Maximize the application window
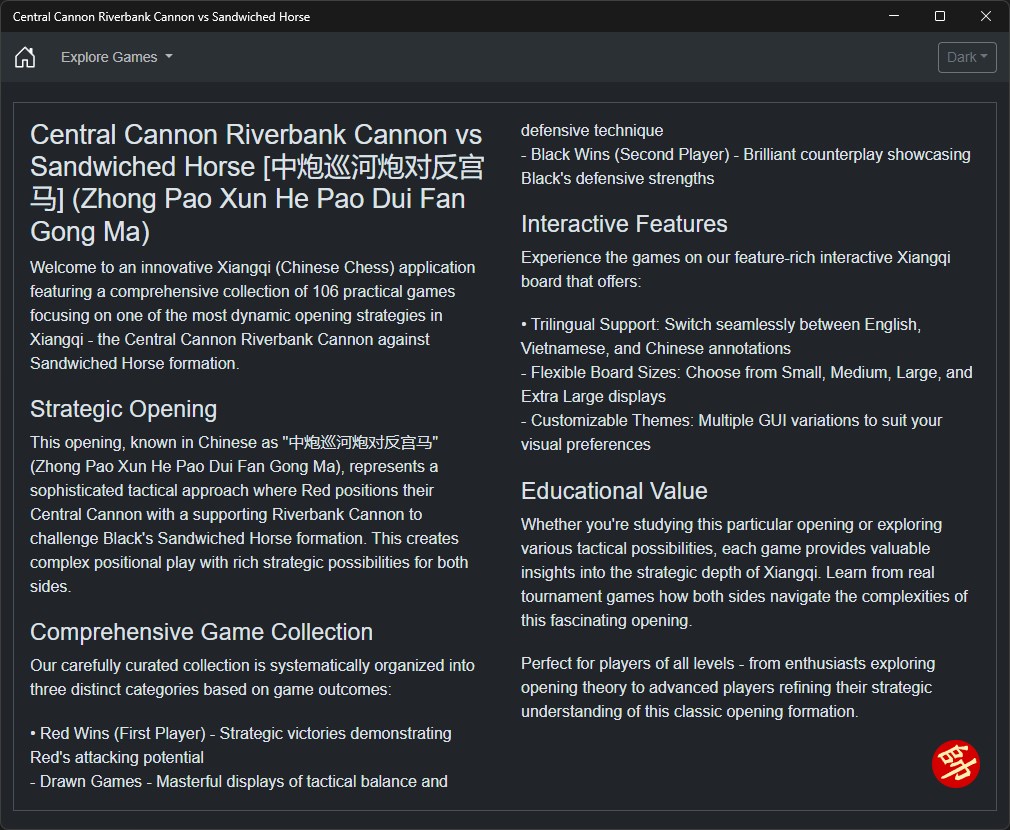Screen dimensions: 1010x830 940,16
